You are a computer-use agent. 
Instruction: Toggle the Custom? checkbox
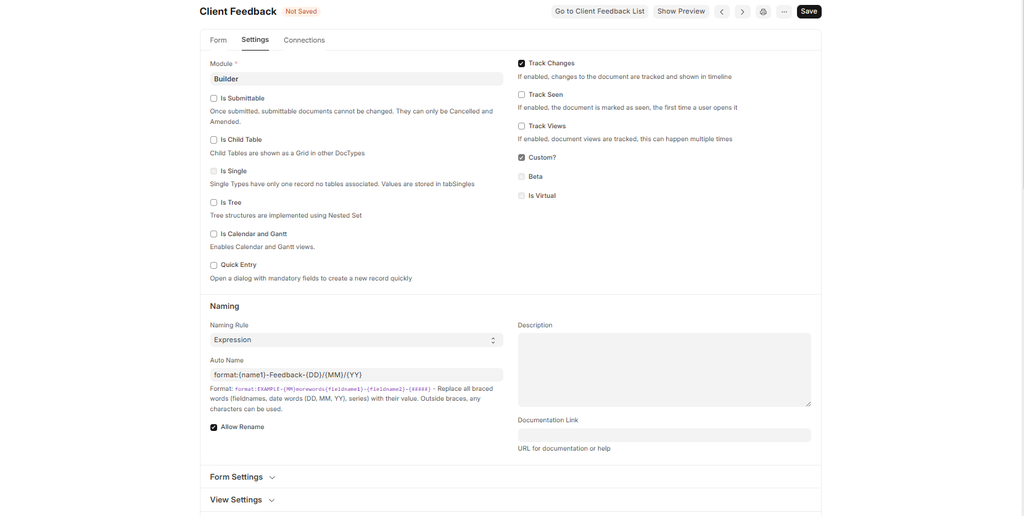point(521,157)
